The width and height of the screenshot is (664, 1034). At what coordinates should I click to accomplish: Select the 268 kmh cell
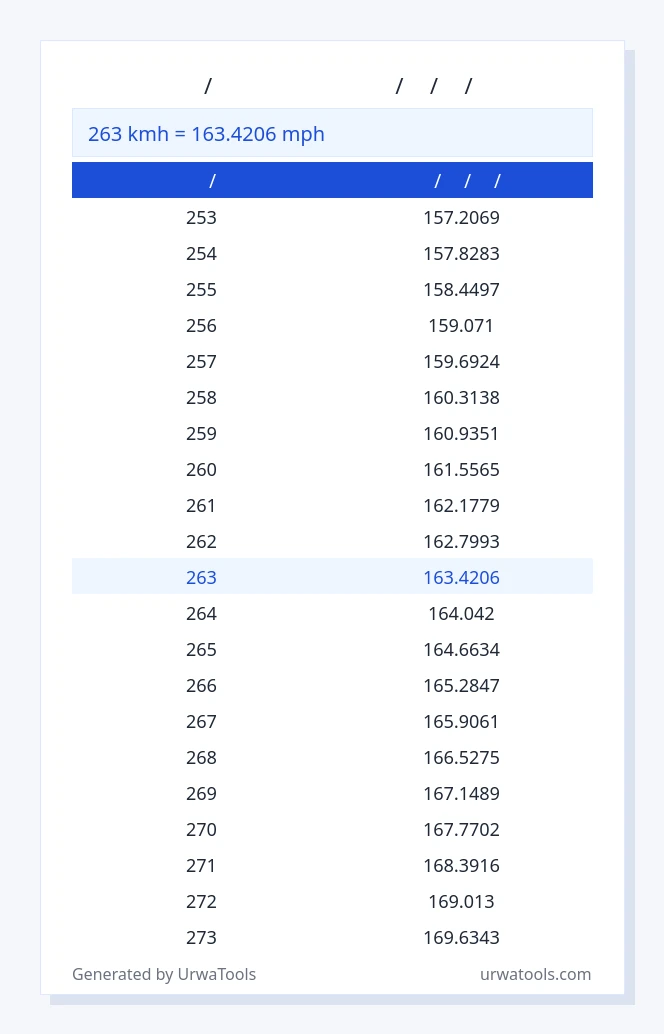pyautogui.click(x=201, y=758)
